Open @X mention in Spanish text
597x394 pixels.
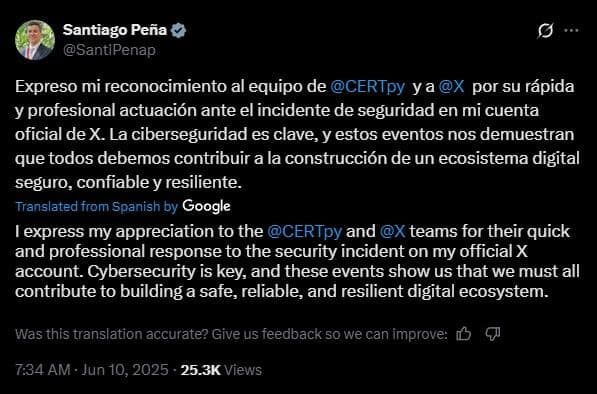[x=451, y=87]
